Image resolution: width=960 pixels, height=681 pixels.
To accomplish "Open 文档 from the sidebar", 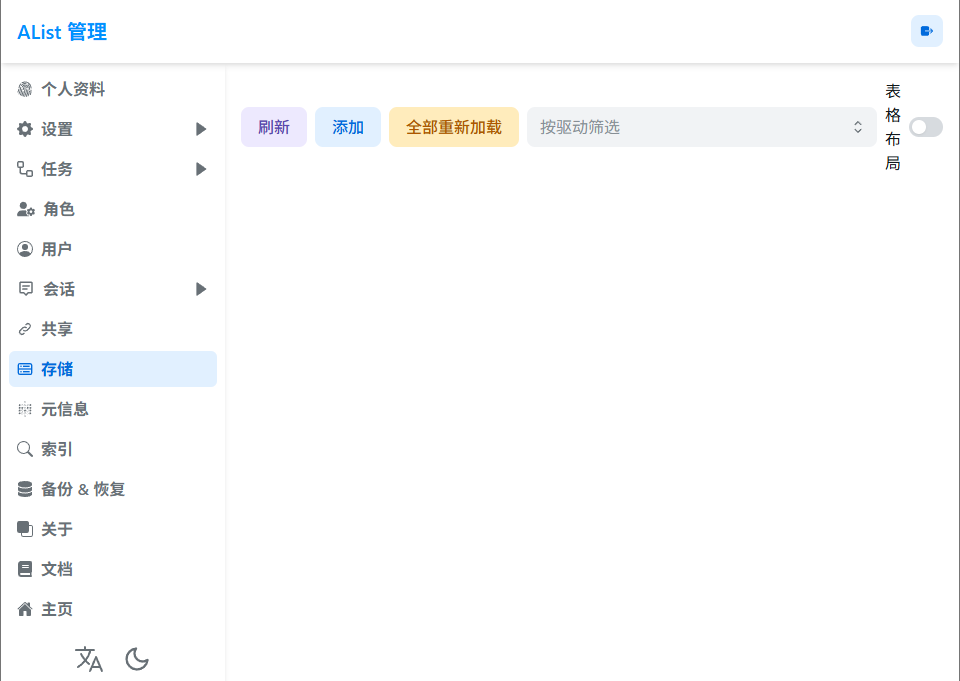I will coord(113,570).
